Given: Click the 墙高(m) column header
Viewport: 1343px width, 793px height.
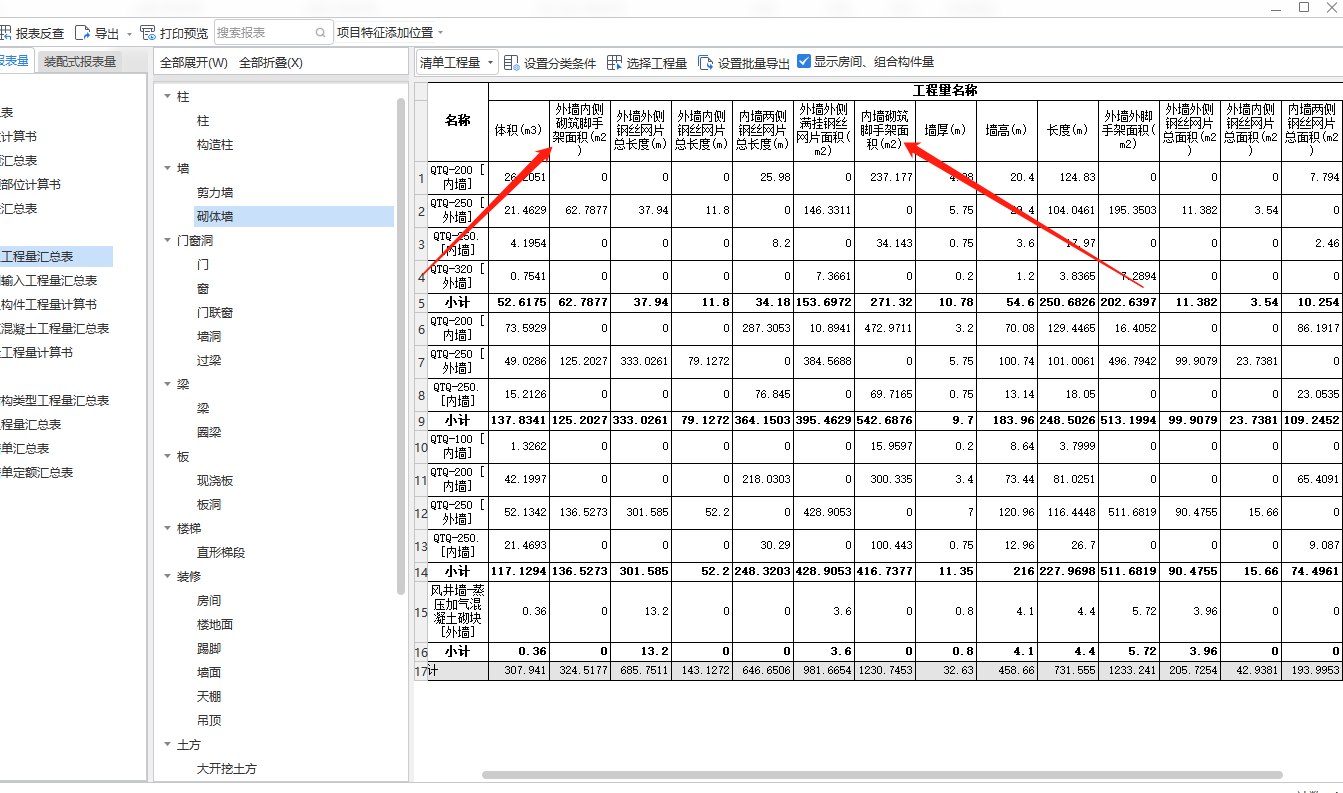Looking at the screenshot, I should [x=1006, y=130].
